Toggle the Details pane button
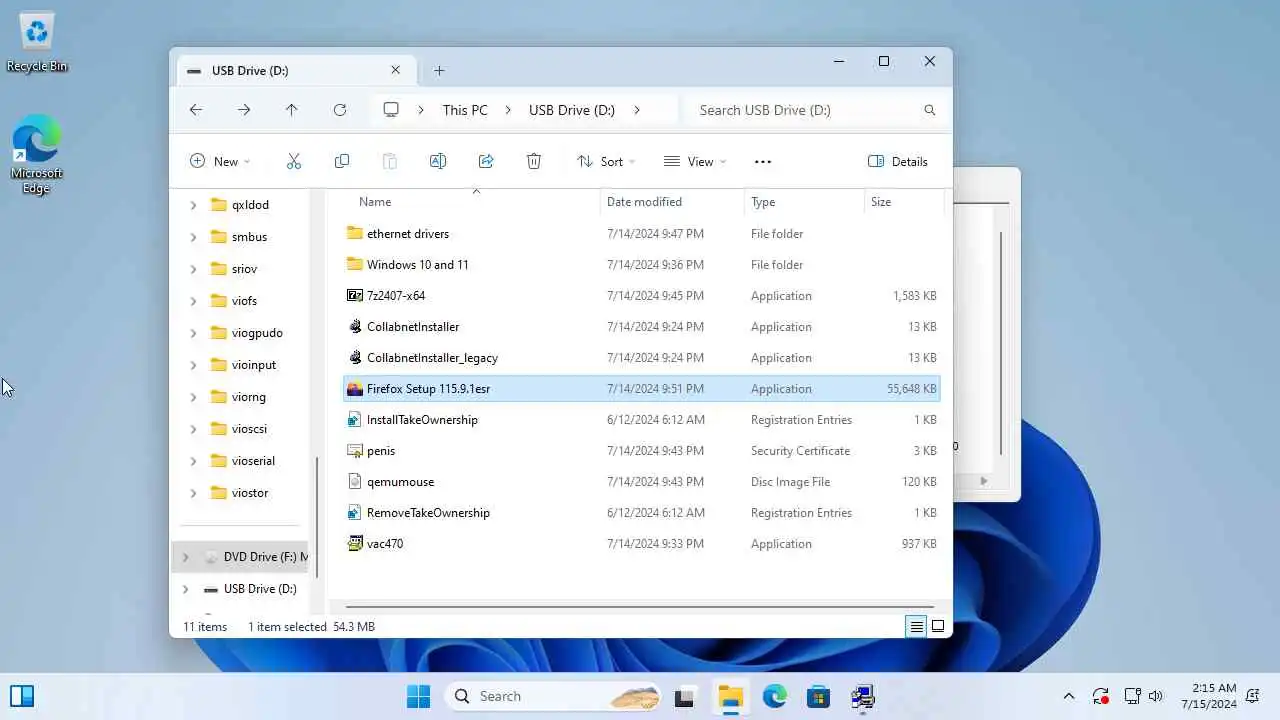Viewport: 1280px width, 720px height. pos(898,161)
